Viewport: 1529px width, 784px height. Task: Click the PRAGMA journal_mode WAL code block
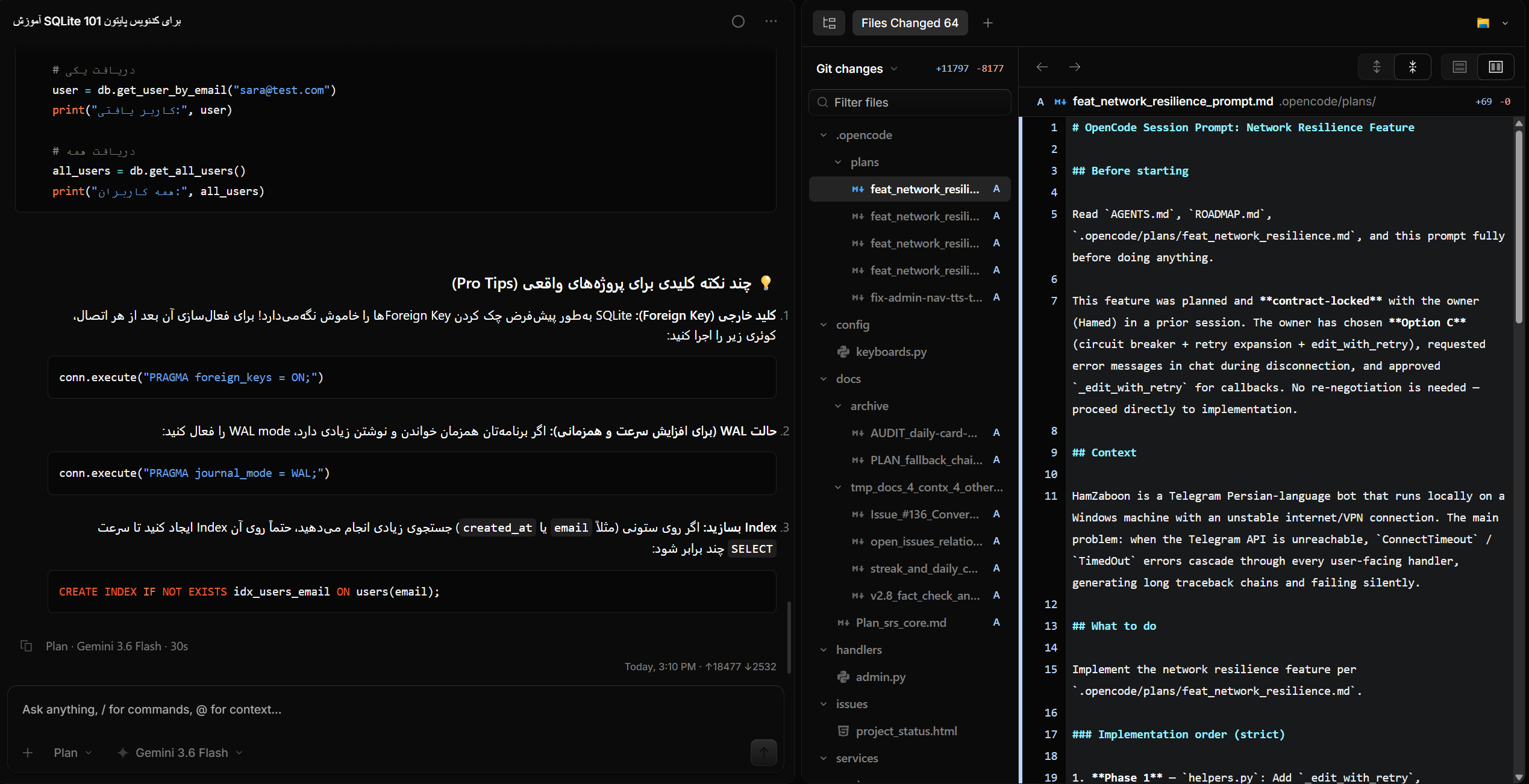pos(412,473)
